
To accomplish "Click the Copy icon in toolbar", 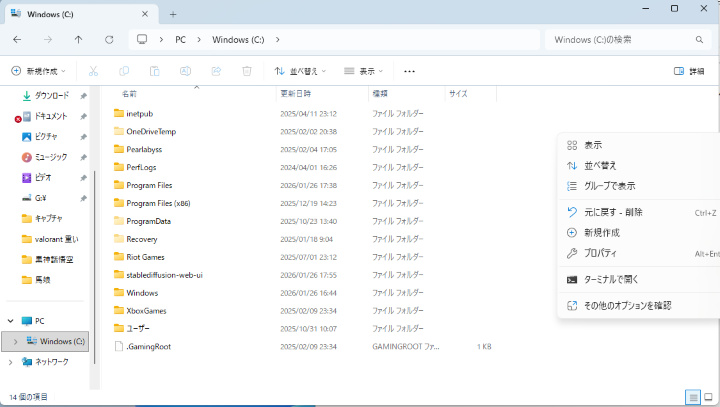I will click(124, 71).
